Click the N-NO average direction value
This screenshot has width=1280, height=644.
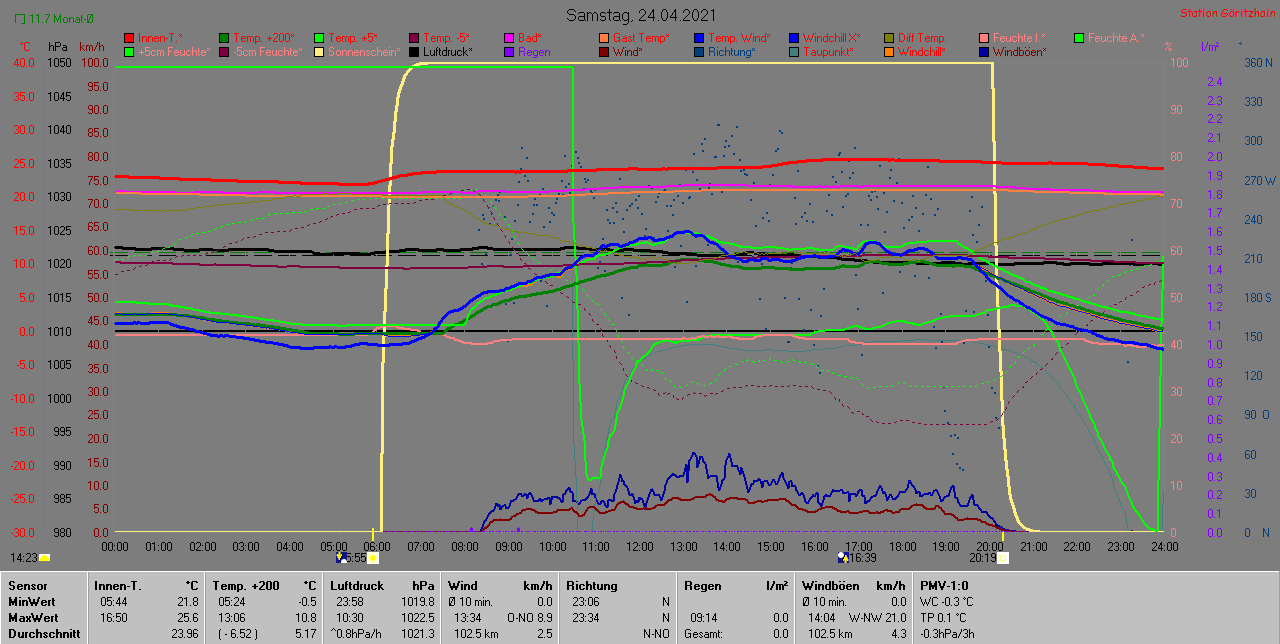(656, 634)
